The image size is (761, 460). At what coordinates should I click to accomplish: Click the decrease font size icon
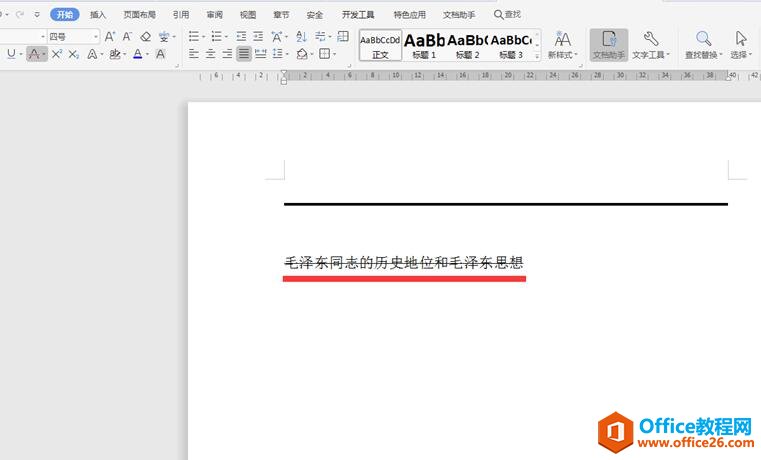tap(127, 36)
